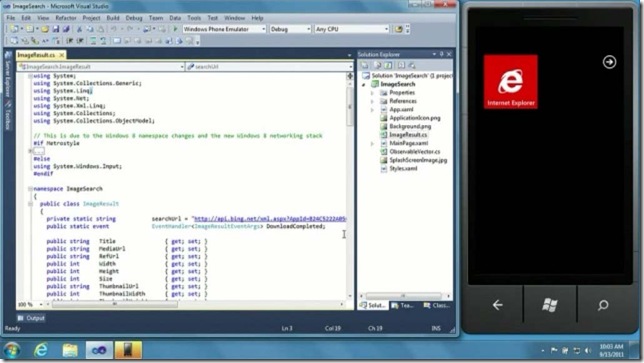Click the New Project toolbar icon
Screen dimensions: 644x363
[x=14, y=29]
